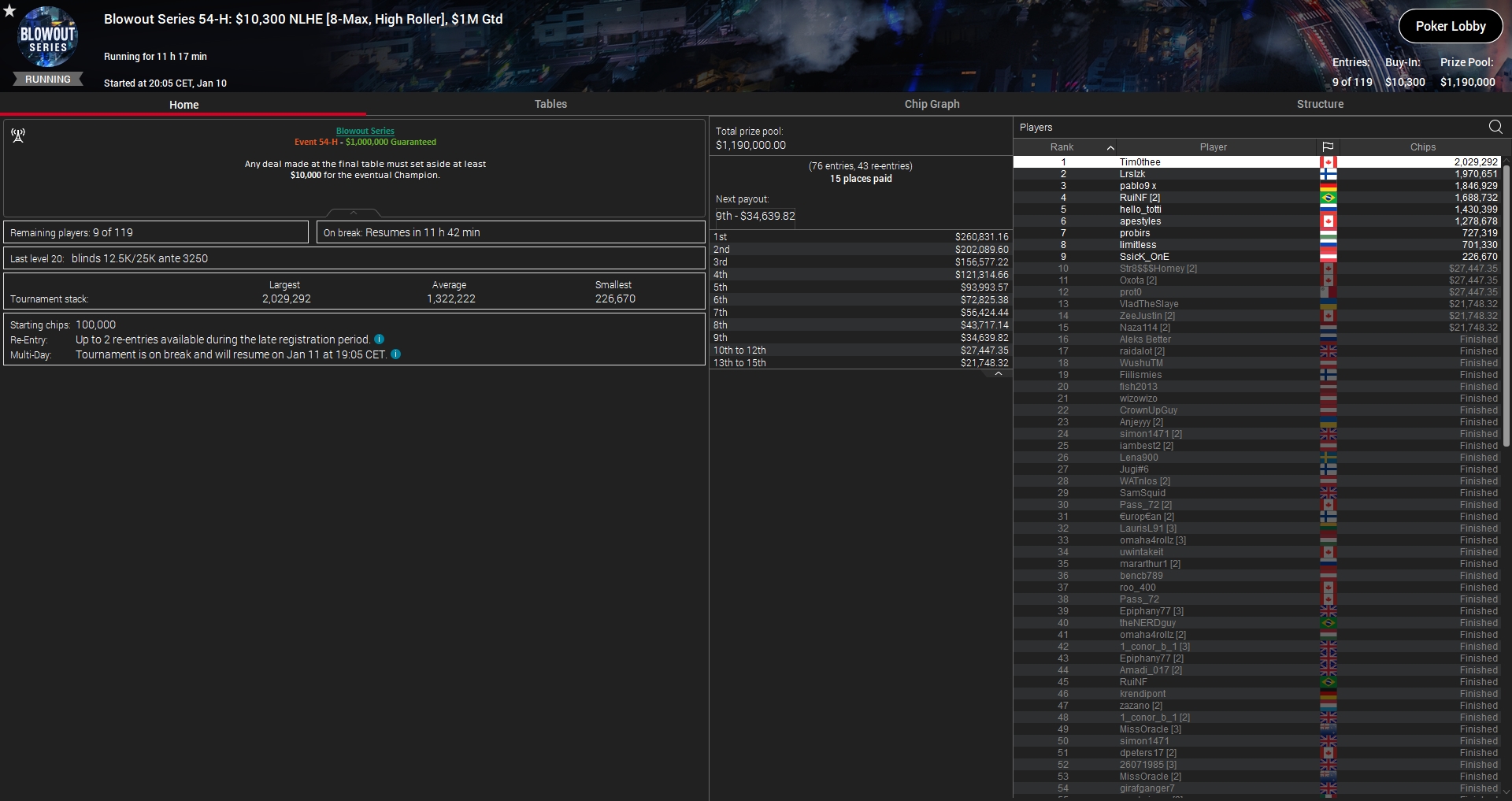Select finished player theNERDguy
The width and height of the screenshot is (1512, 801).
tap(1258, 623)
